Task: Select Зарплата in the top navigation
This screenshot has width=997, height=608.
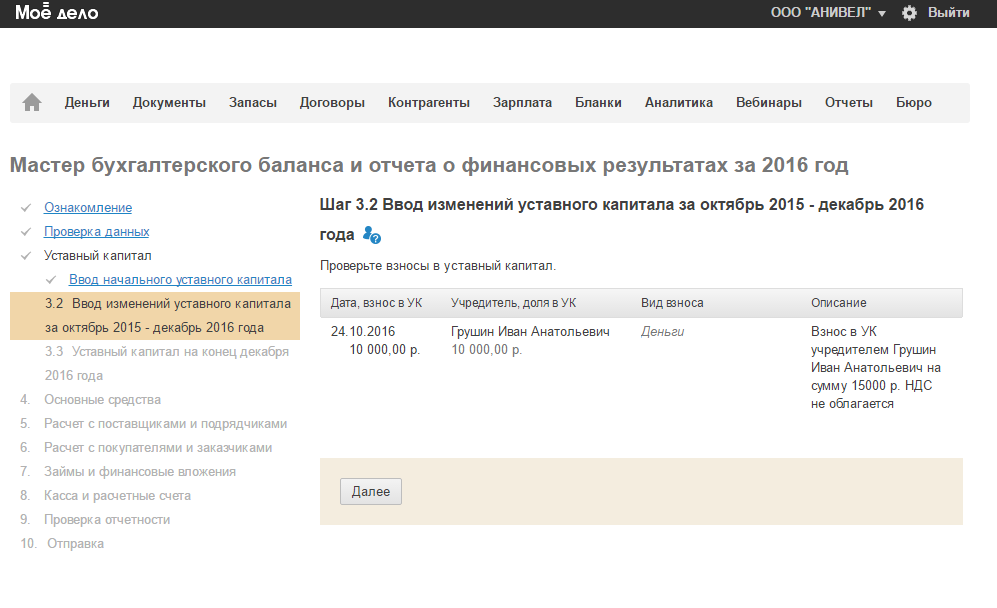Action: (522, 102)
